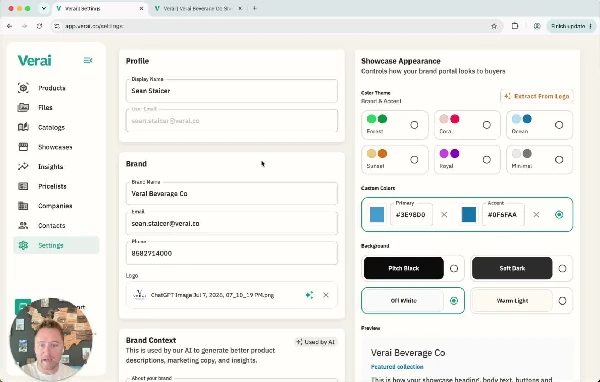The height and width of the screenshot is (382, 600).
Task: Click the Verai logo
Action: point(34,60)
